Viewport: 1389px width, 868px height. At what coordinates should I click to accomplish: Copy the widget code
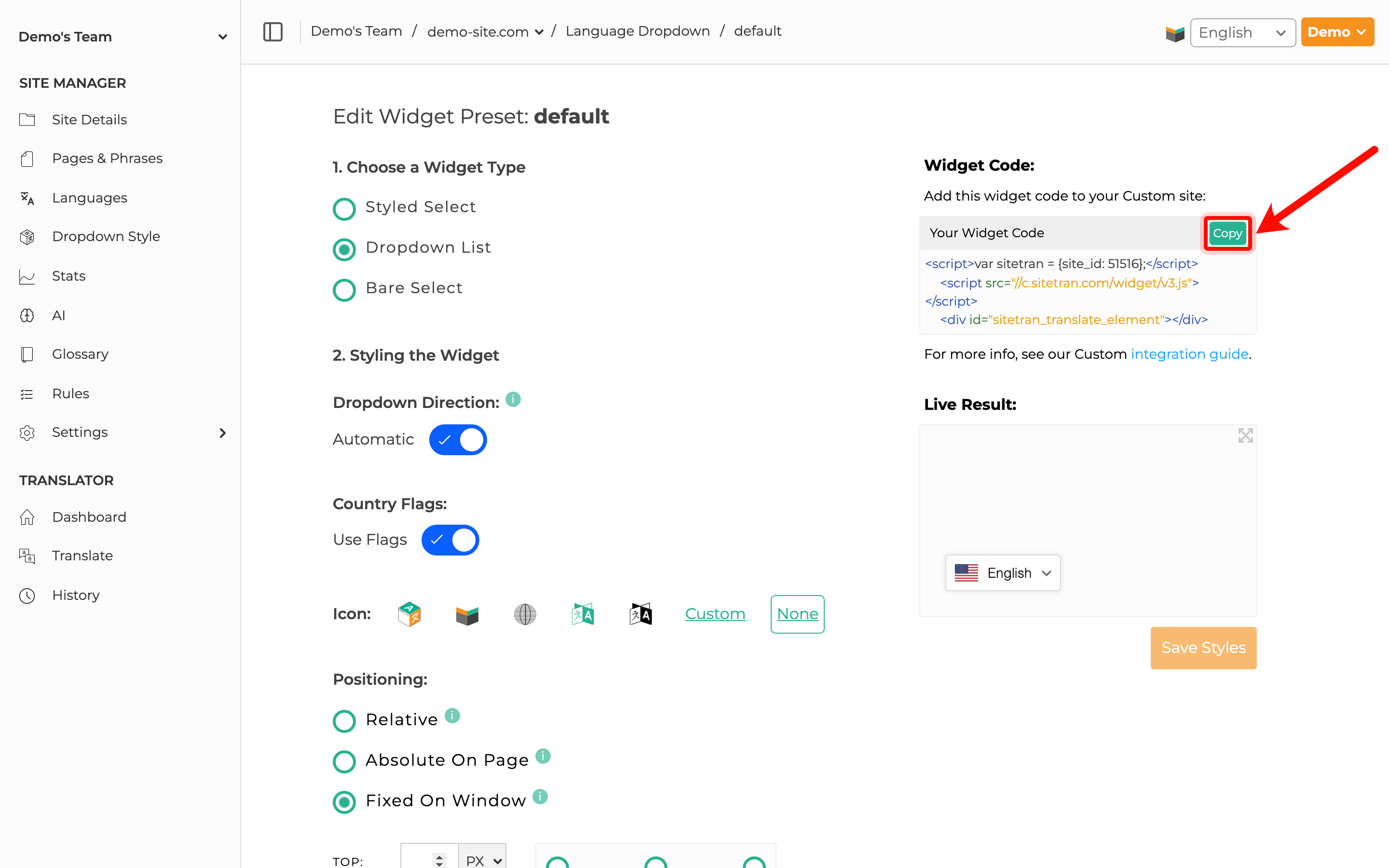[x=1227, y=233]
